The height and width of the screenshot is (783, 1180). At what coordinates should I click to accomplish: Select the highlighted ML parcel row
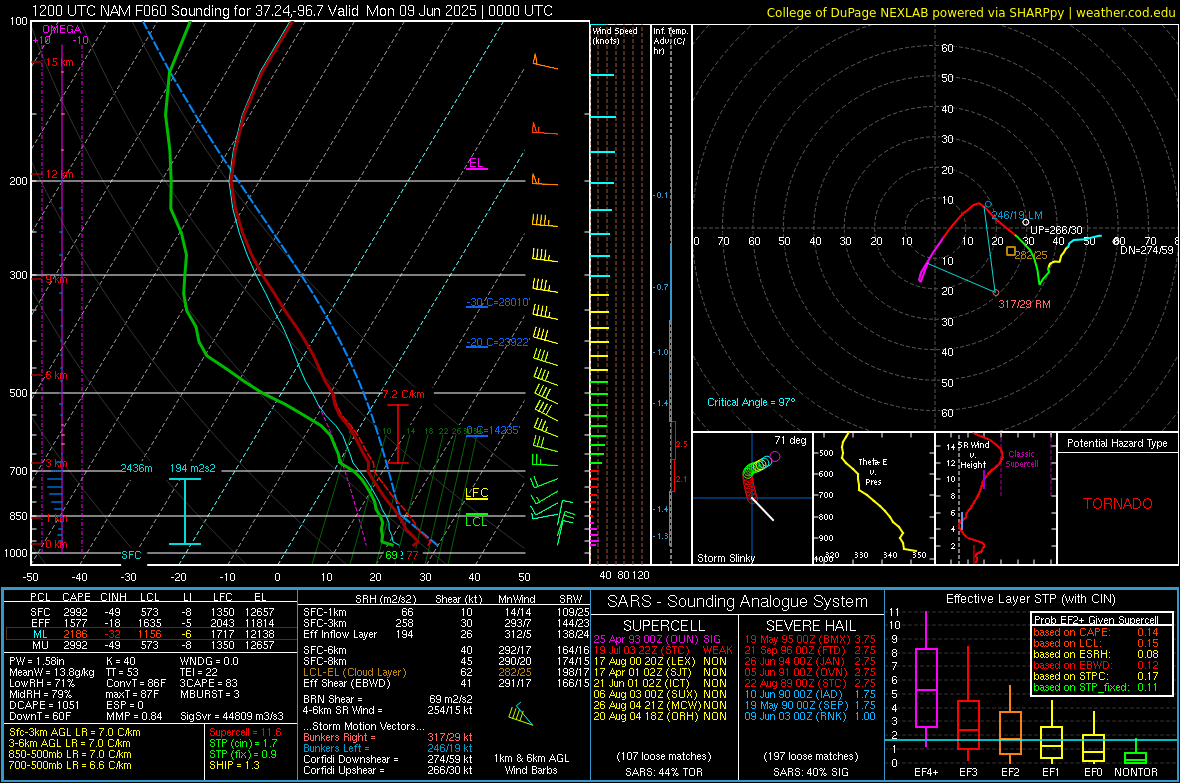(x=151, y=634)
